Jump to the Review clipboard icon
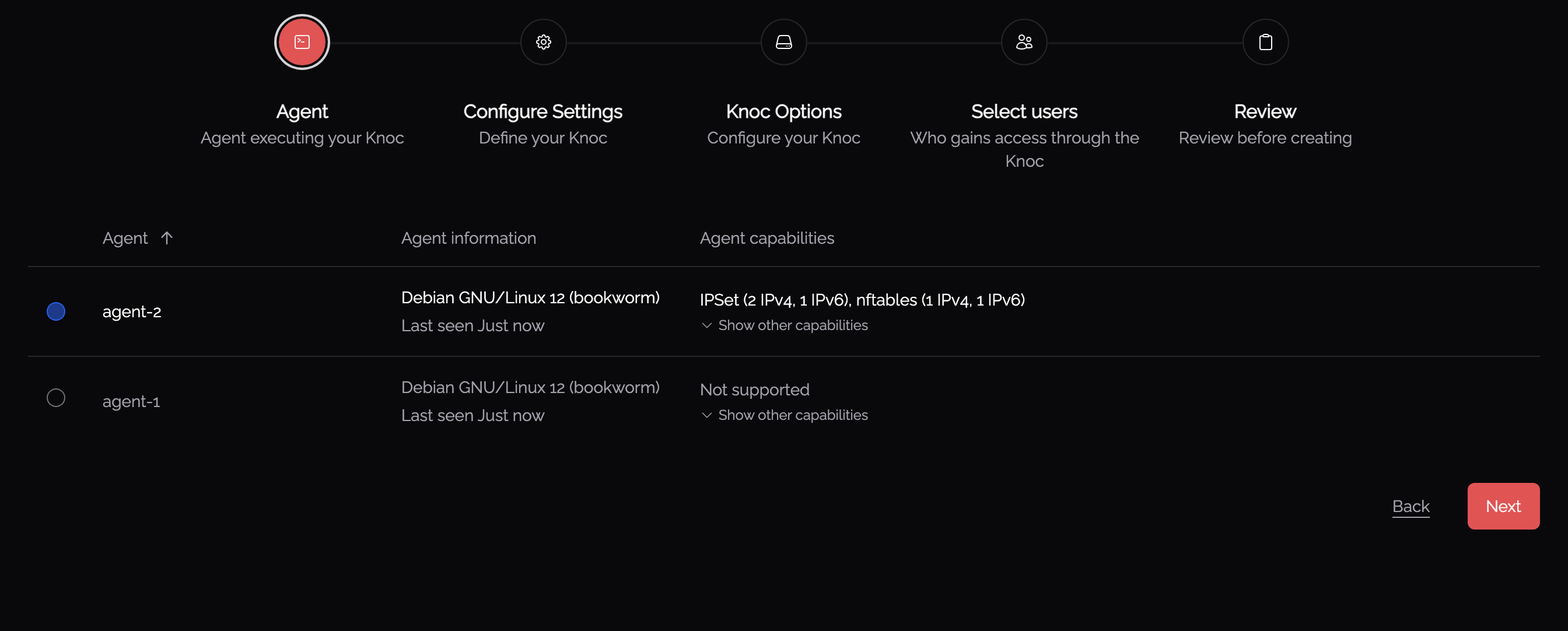1568x631 pixels. pyautogui.click(x=1265, y=42)
